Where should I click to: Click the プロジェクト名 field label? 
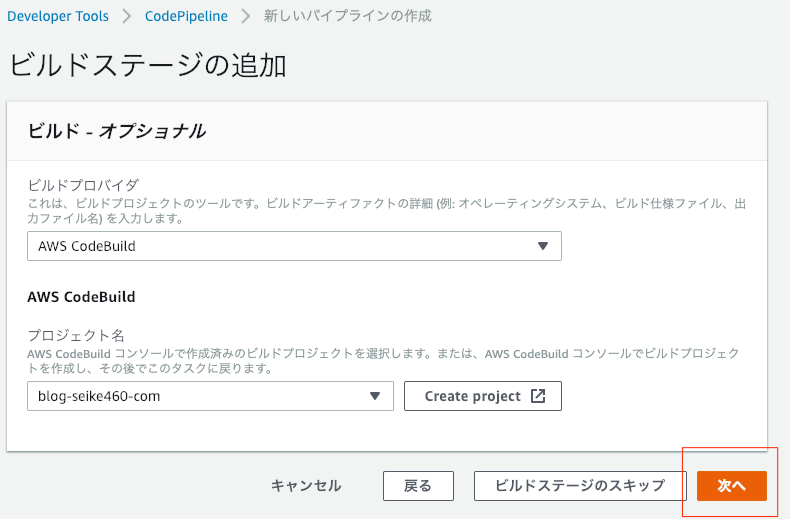(x=76, y=335)
